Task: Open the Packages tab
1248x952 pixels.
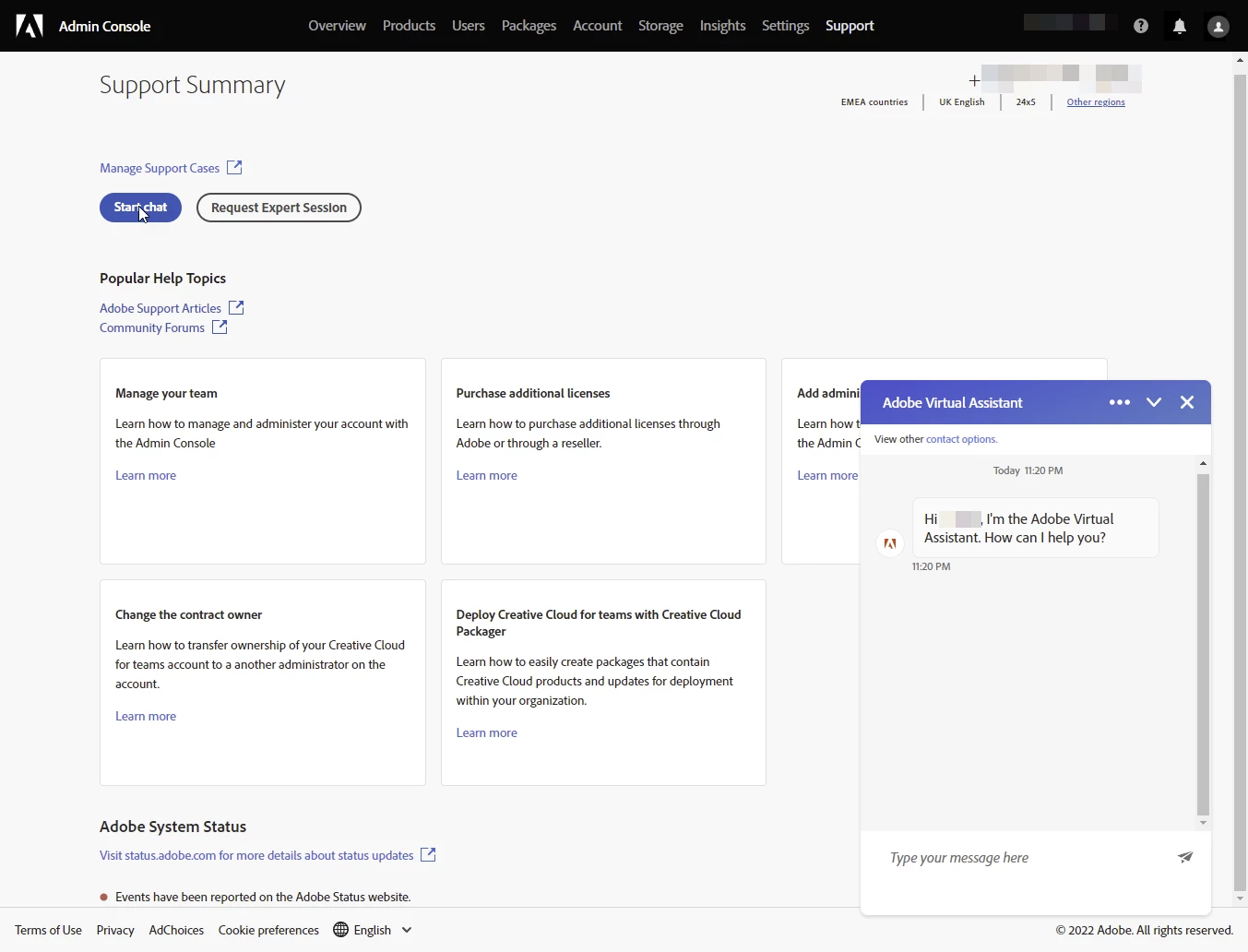Action: [529, 26]
